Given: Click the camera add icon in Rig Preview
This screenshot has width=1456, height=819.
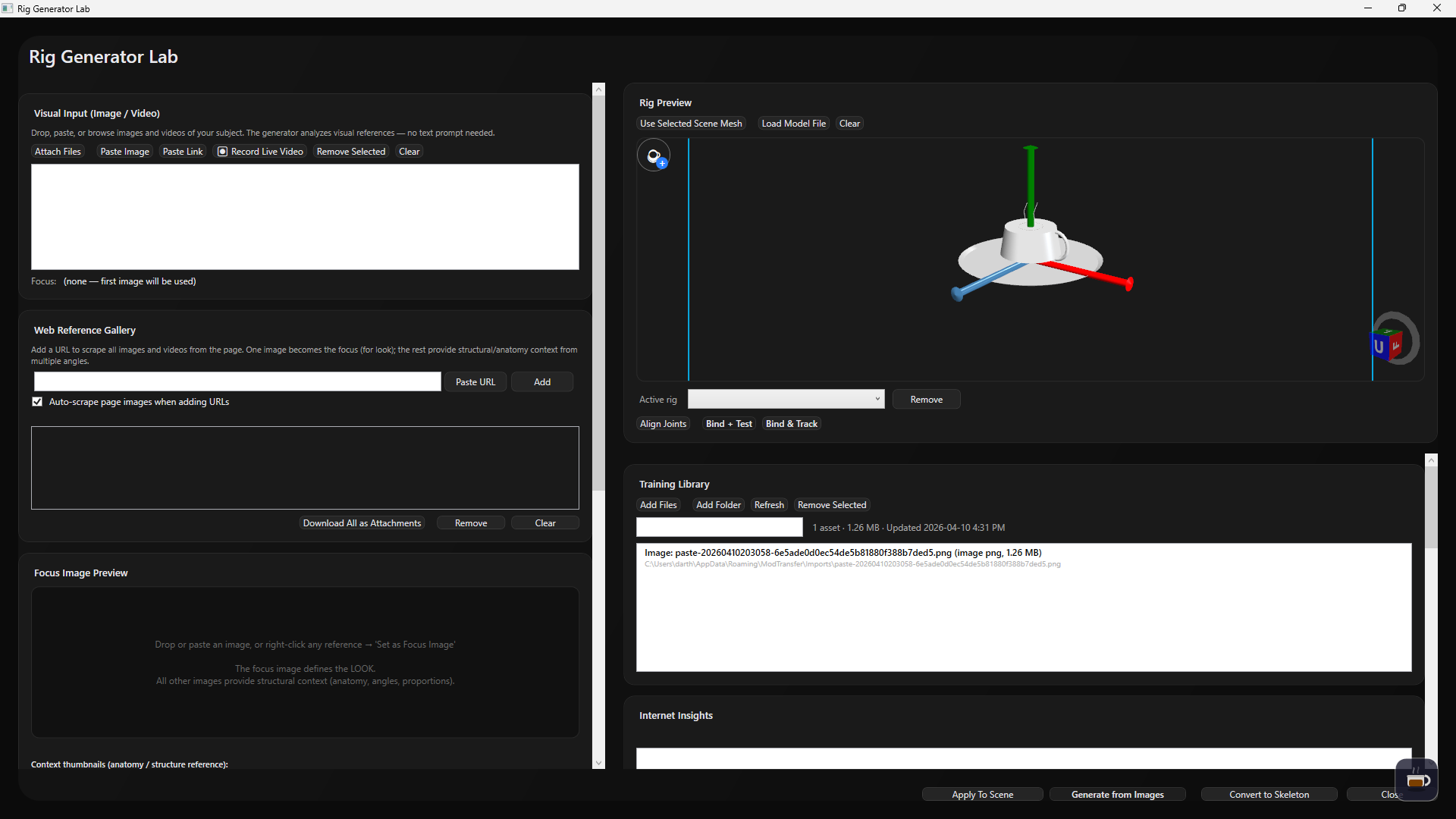Looking at the screenshot, I should pos(654,155).
